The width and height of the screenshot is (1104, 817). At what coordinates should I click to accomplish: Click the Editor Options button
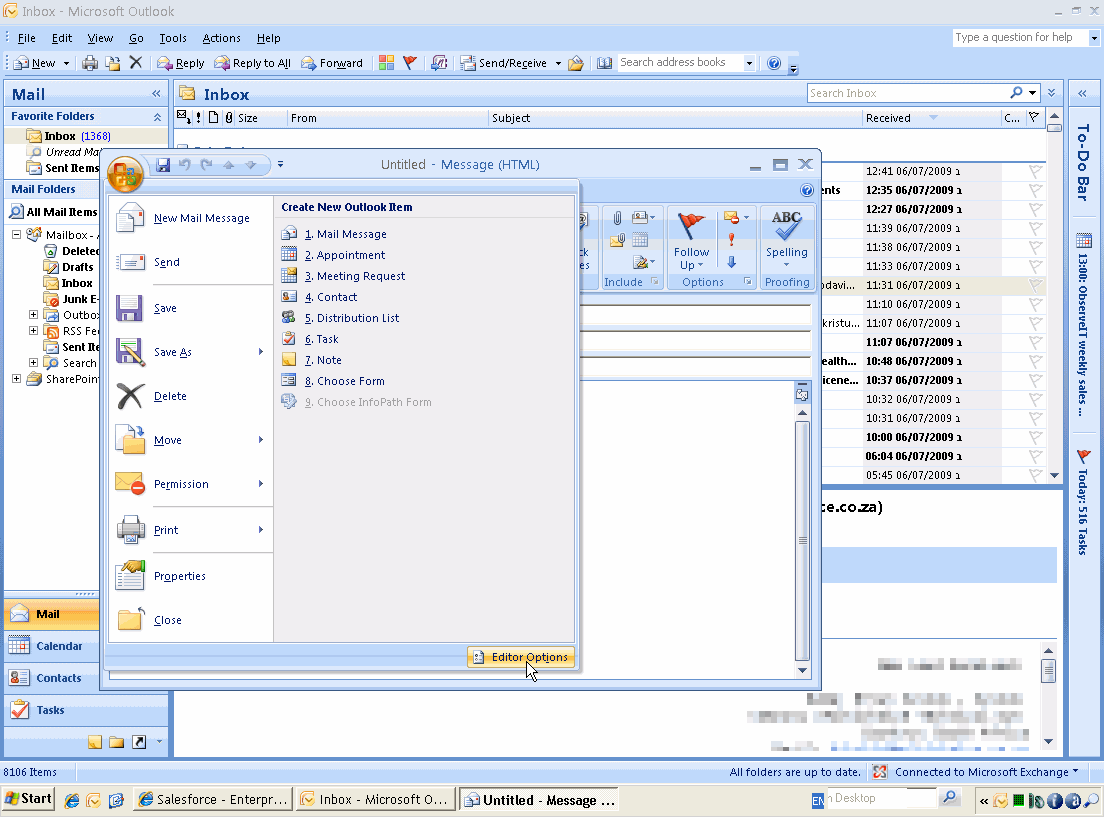click(x=521, y=657)
